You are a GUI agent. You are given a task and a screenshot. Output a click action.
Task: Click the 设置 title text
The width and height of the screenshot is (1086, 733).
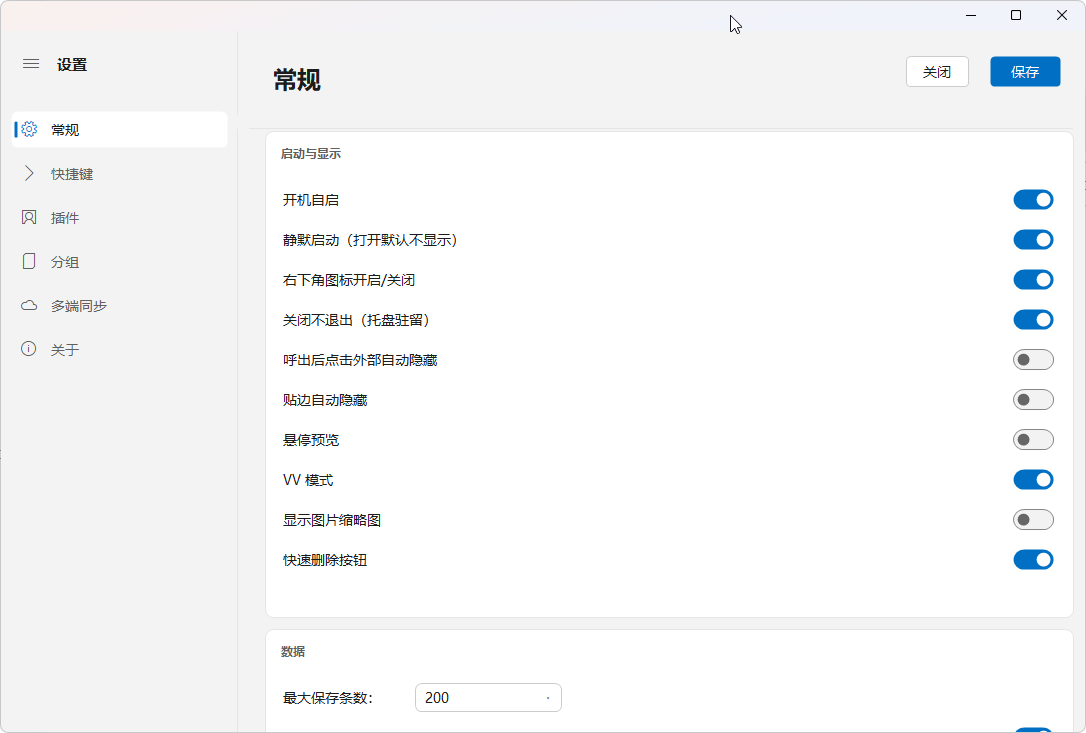coord(72,64)
